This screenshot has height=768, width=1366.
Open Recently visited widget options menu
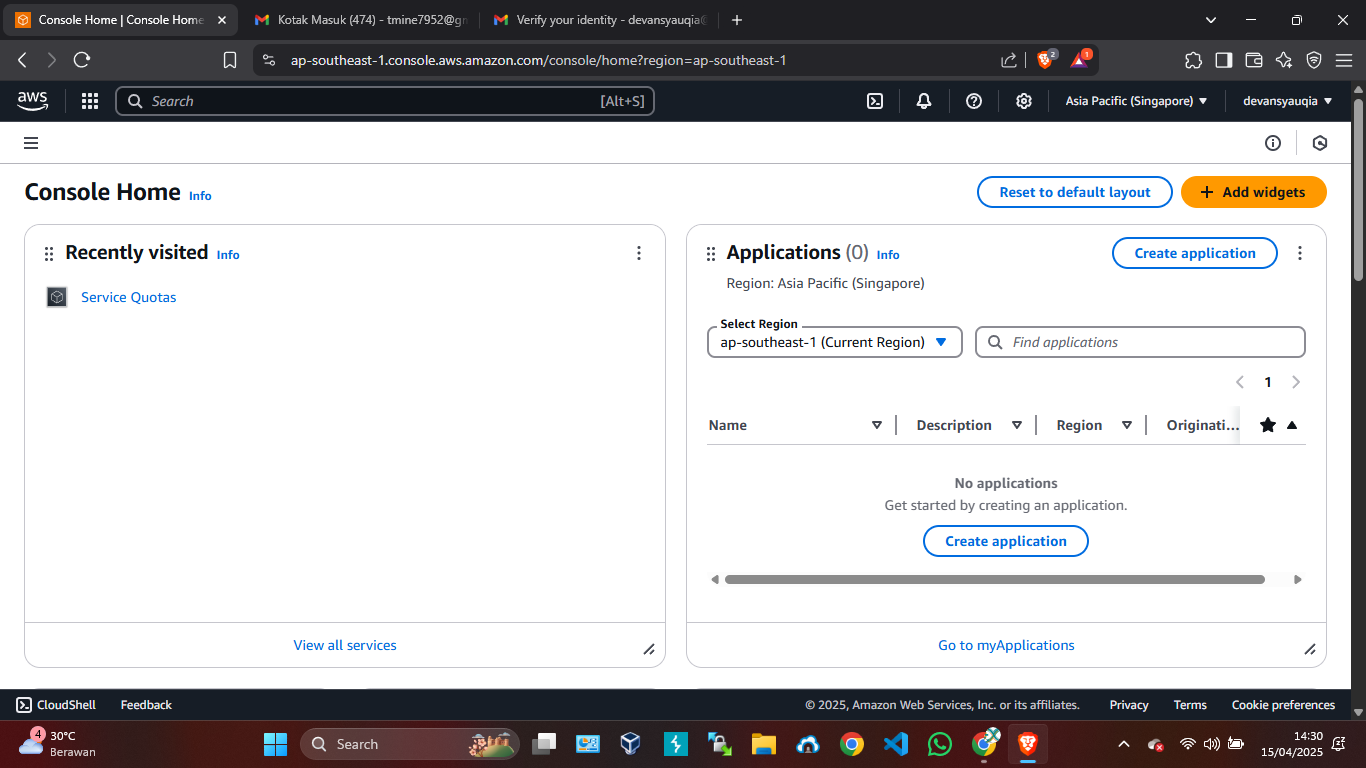click(639, 253)
